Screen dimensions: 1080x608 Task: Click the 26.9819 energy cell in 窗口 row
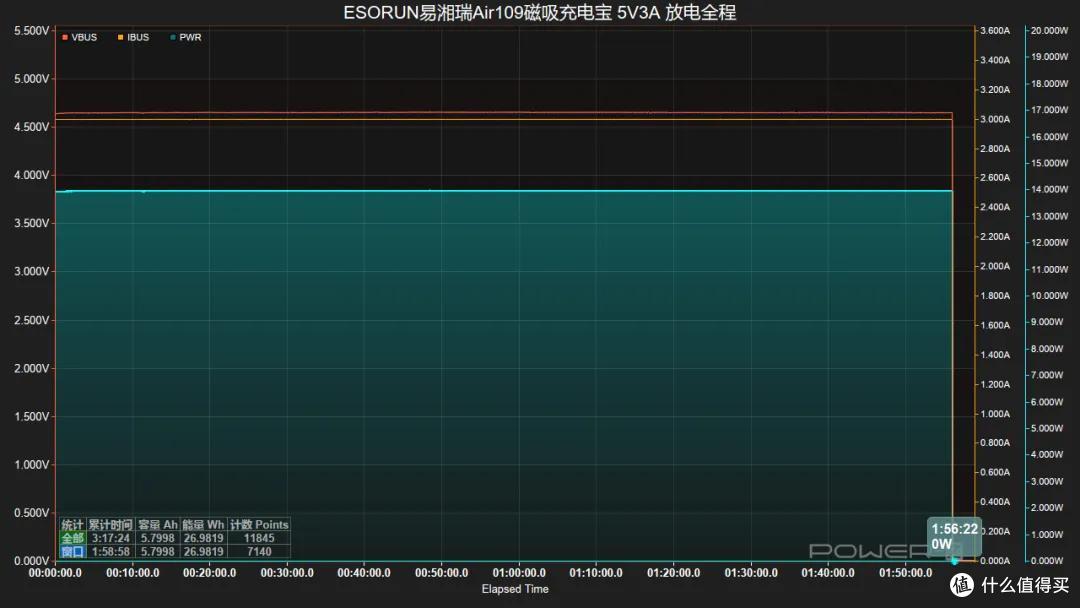[203, 552]
